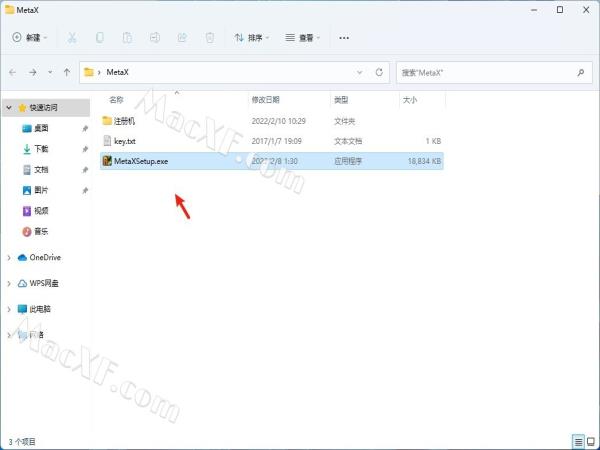This screenshot has width=600, height=450.
Task: Sort by 类型 column header
Action: click(341, 100)
